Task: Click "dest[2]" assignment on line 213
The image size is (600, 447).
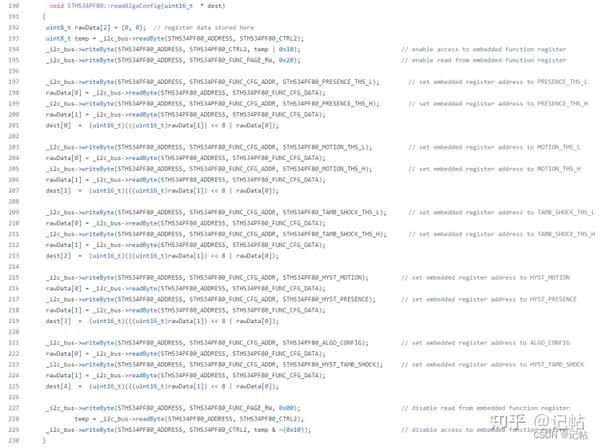Action: click(58, 256)
